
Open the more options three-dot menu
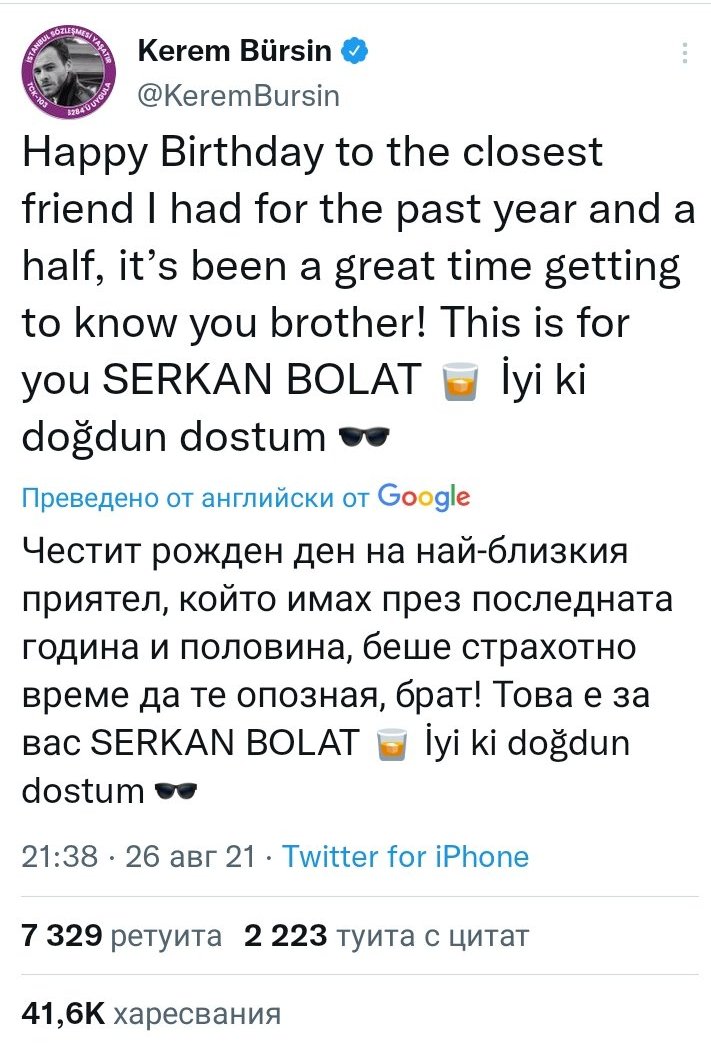[x=685, y=53]
